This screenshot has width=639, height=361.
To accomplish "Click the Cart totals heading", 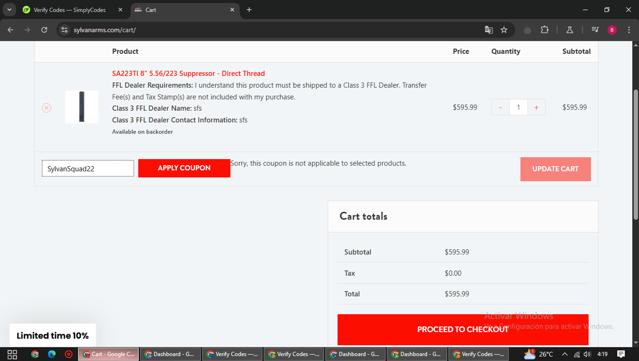I will 364,216.
